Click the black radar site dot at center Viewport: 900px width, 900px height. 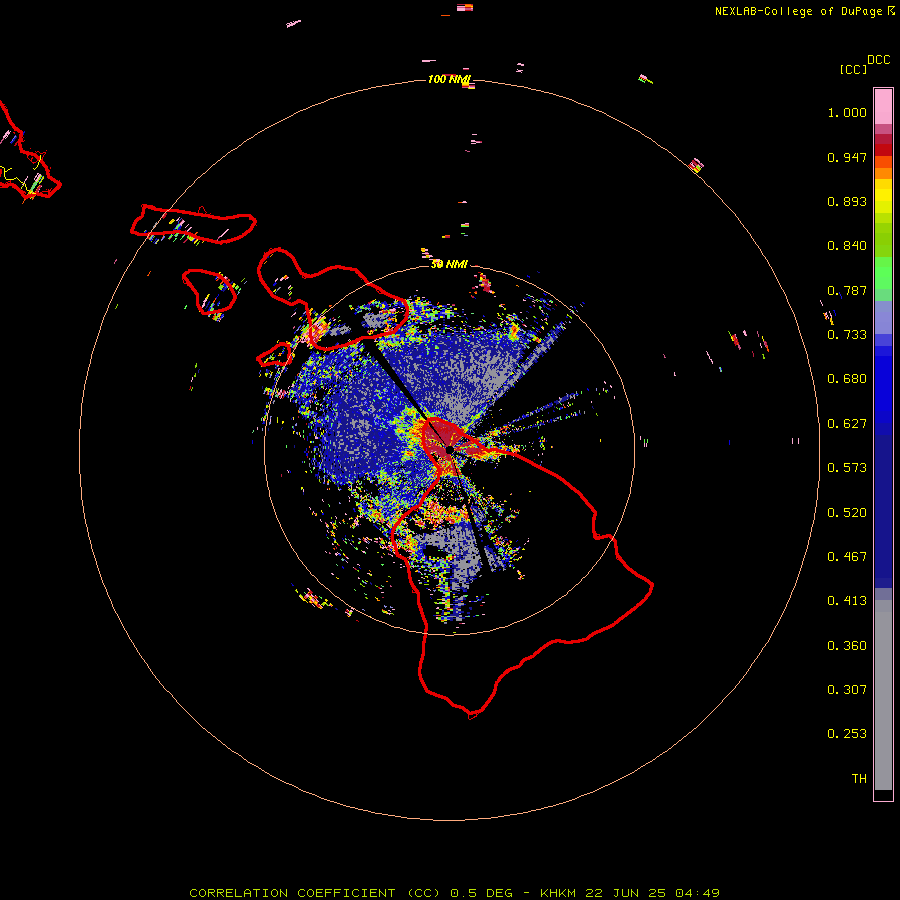(x=449, y=450)
